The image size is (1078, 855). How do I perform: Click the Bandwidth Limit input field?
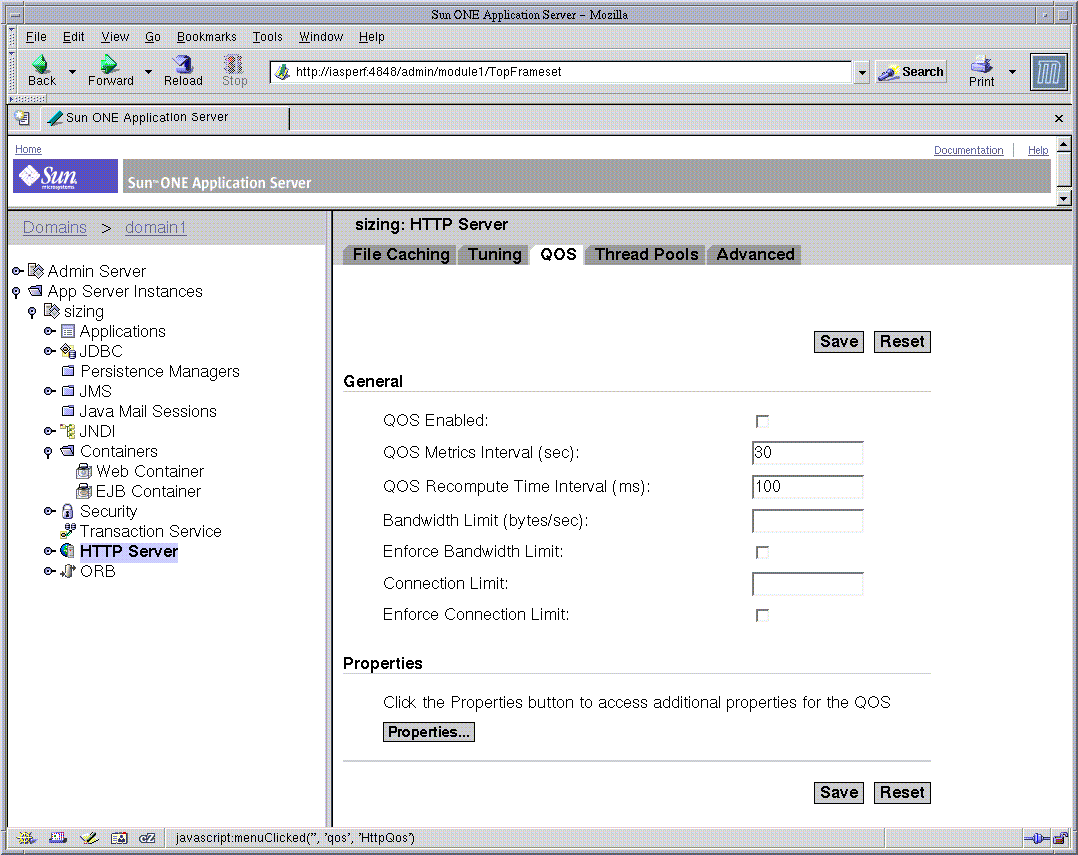tap(808, 521)
